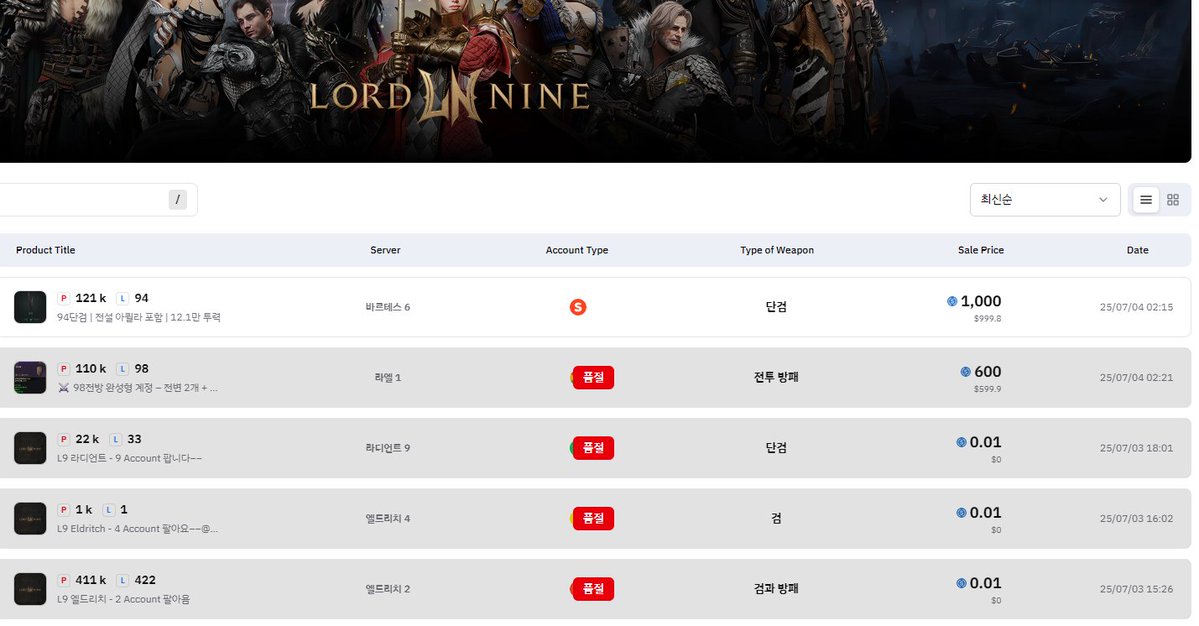Open listing 'L9 Eldritch - 4 Account'
The height and width of the screenshot is (626, 1199).
click(138, 528)
